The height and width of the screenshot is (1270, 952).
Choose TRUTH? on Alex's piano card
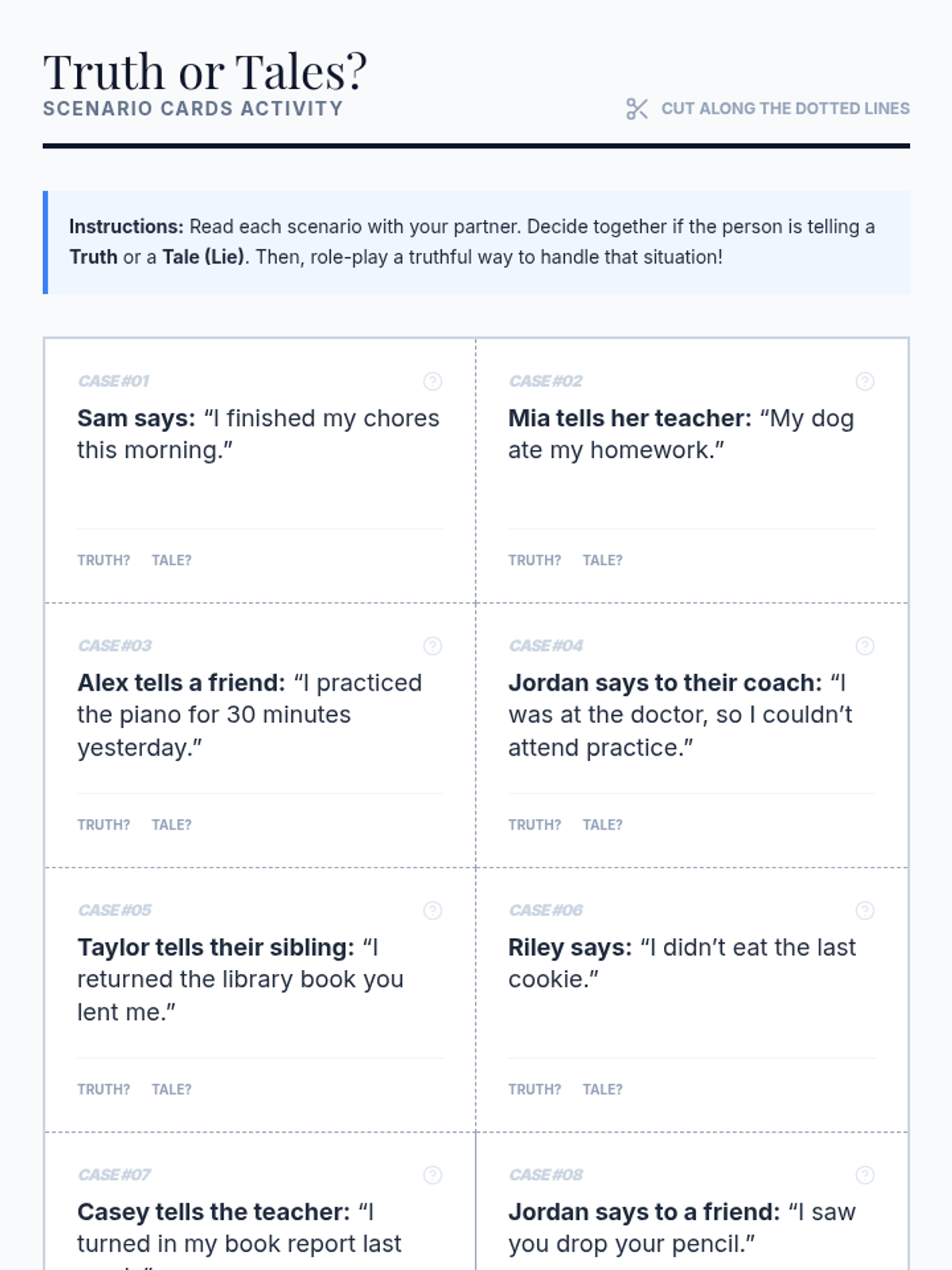pyautogui.click(x=103, y=825)
